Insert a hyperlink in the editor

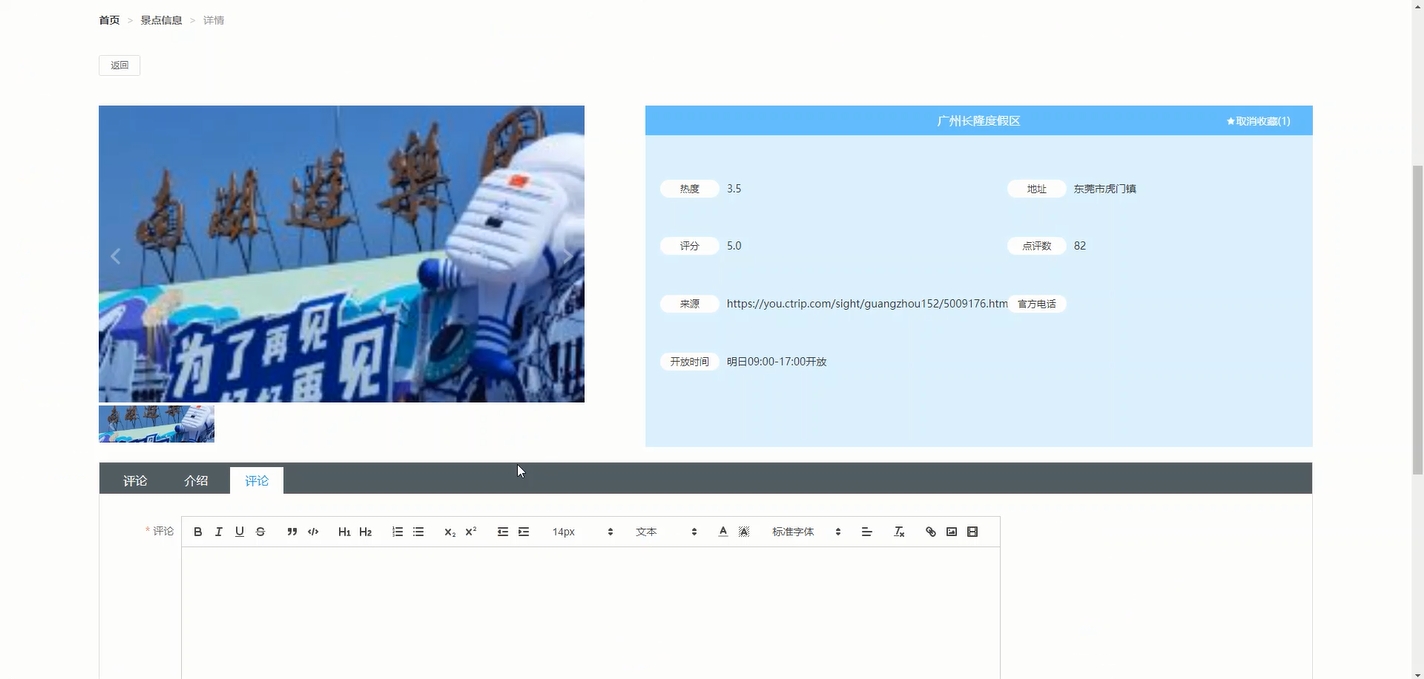(930, 531)
